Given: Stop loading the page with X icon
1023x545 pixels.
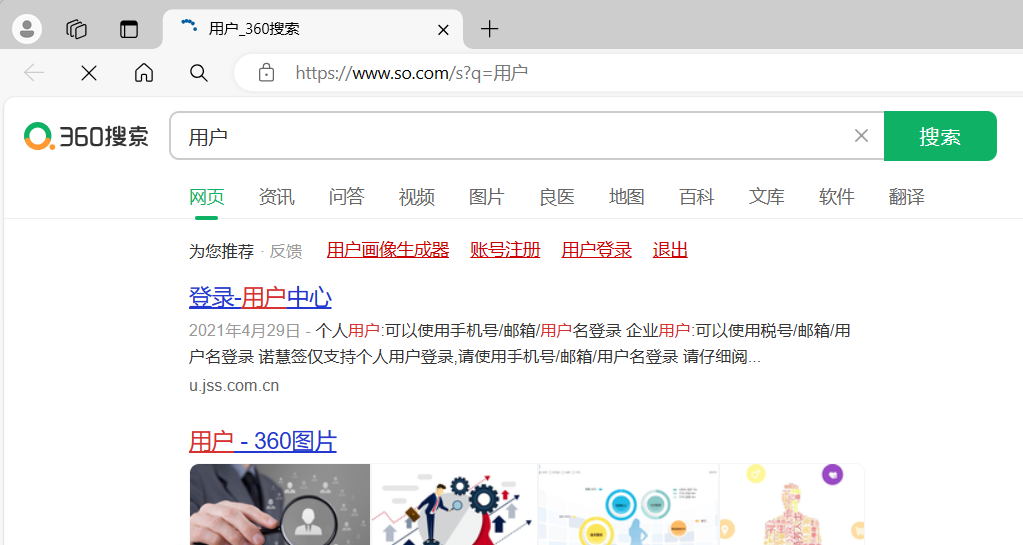Looking at the screenshot, I should (x=89, y=72).
